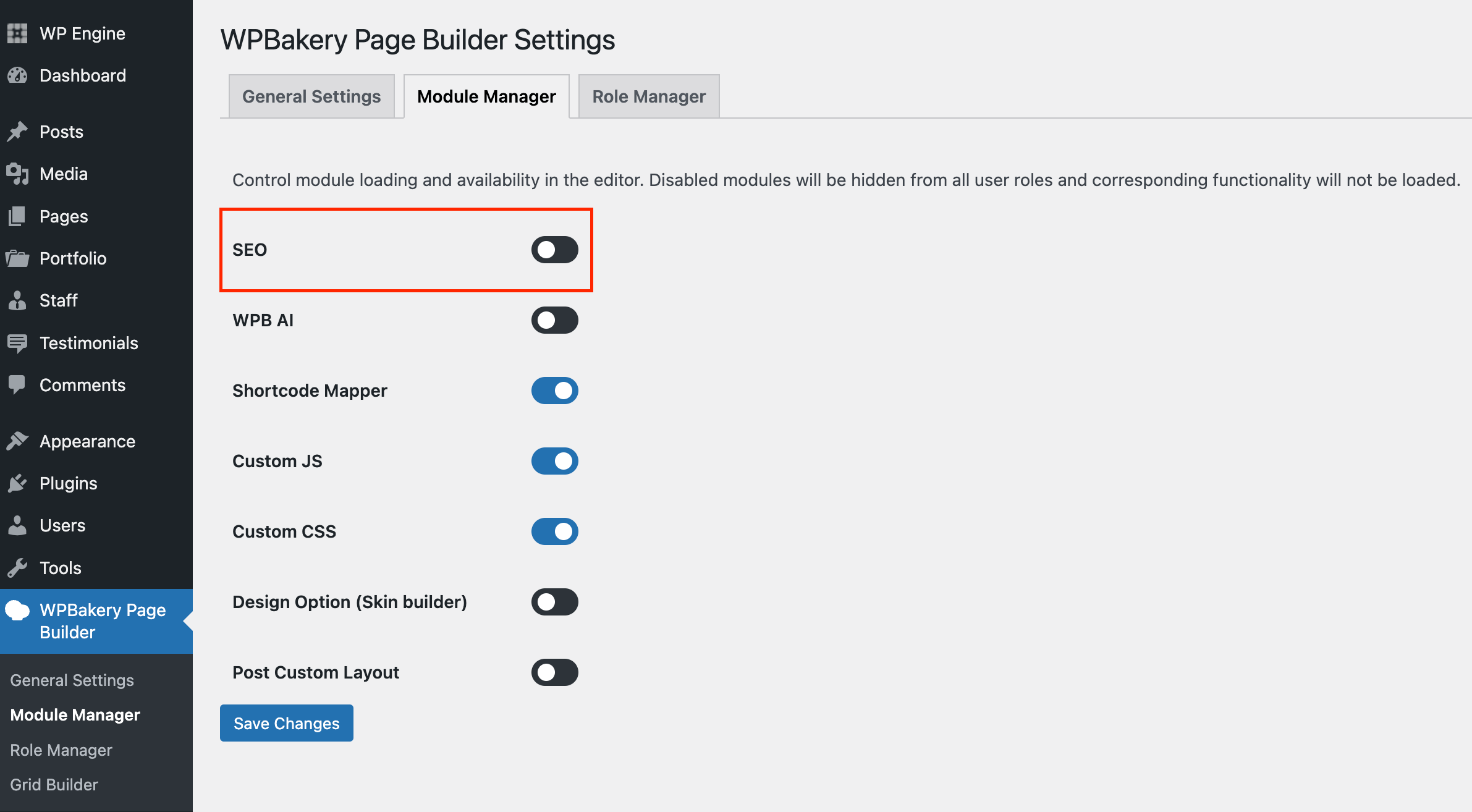Screen dimensions: 1472x812
Task: Go to Dashboard menu item
Action: (96, 75)
